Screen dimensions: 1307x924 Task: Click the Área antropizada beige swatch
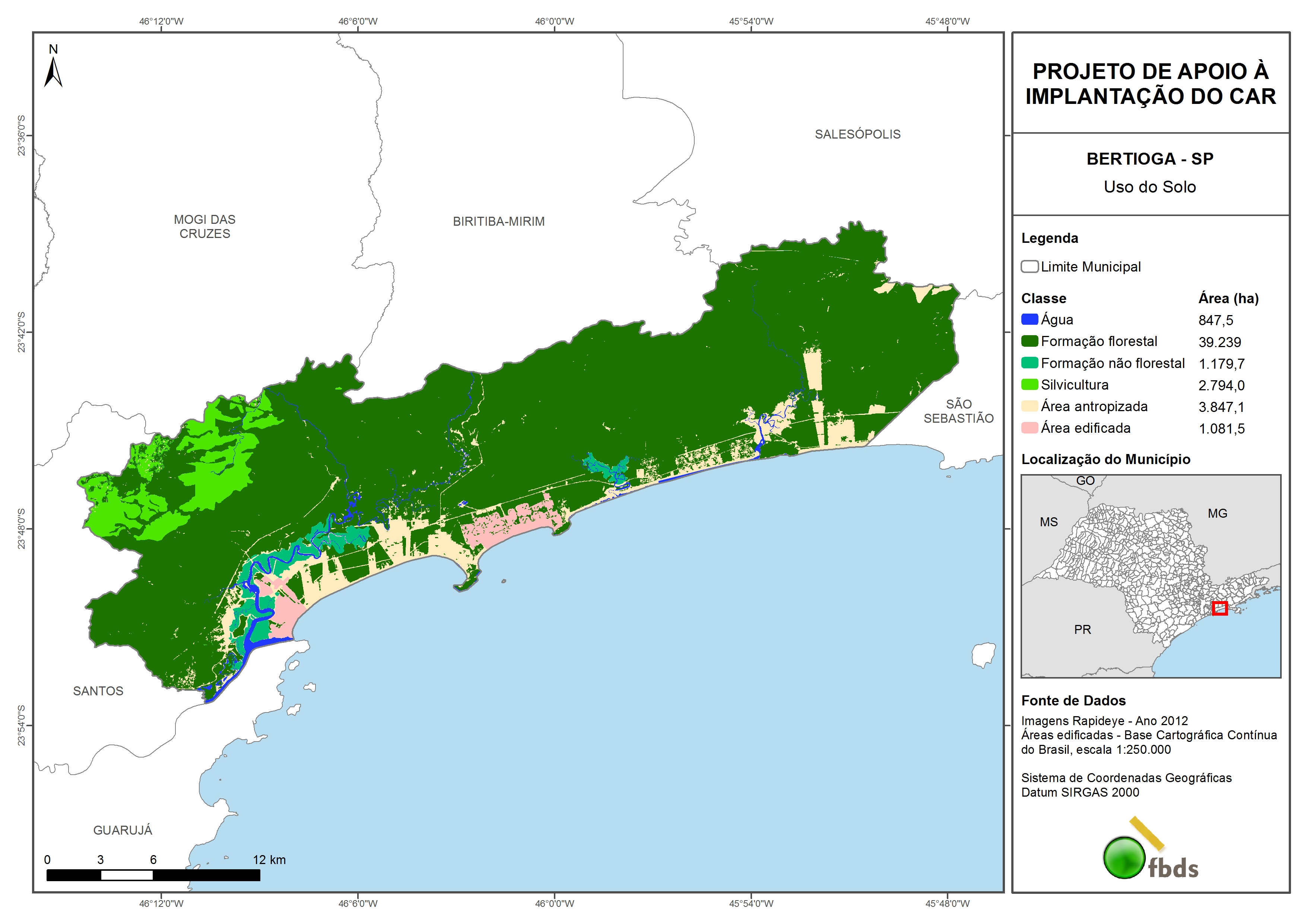click(1029, 406)
